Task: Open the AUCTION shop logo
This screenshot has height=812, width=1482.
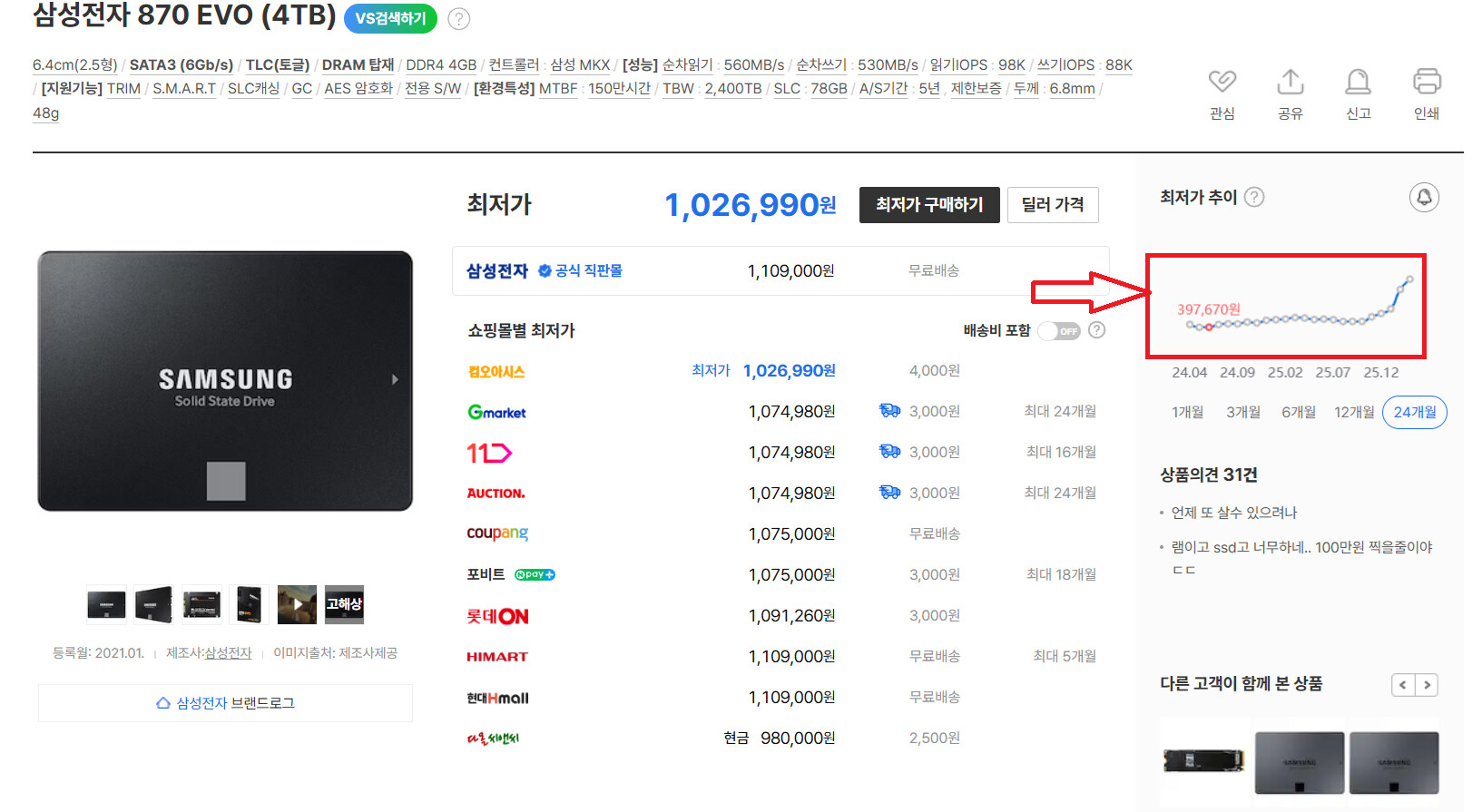Action: click(496, 494)
